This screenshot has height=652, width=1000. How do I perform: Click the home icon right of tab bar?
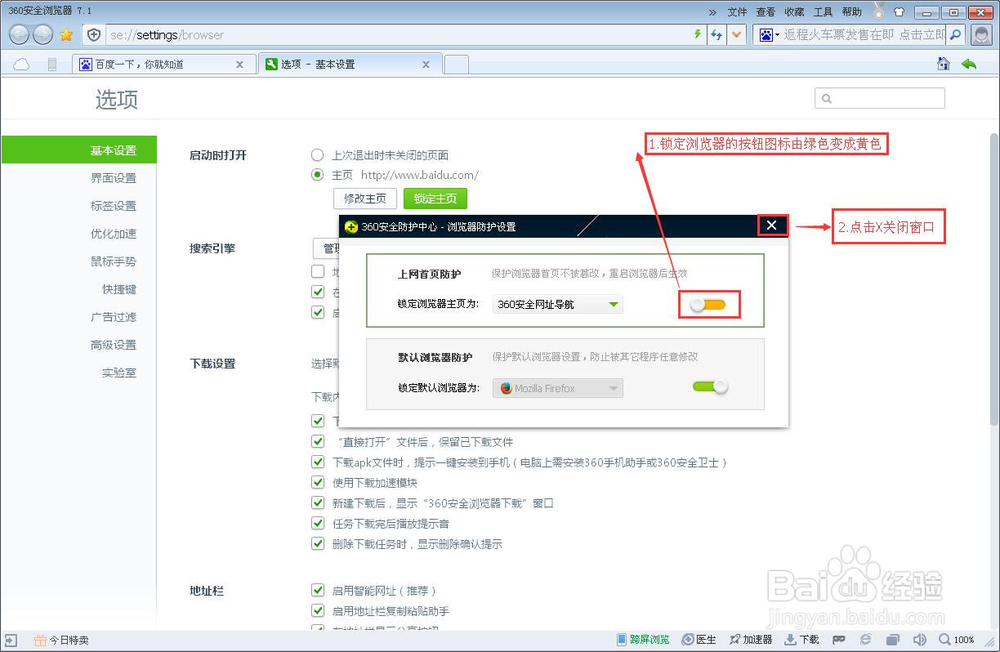click(943, 64)
